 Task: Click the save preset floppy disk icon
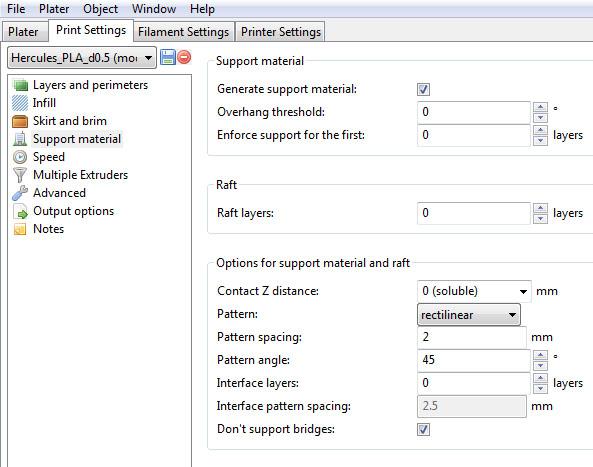coord(168,57)
